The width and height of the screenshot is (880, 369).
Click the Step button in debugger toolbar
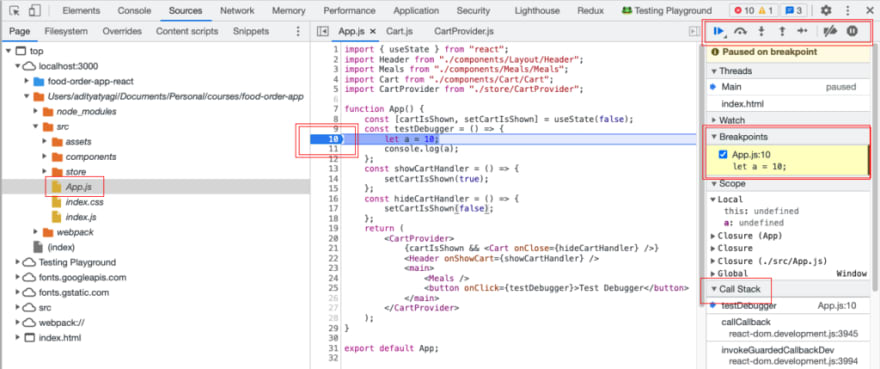(802, 31)
